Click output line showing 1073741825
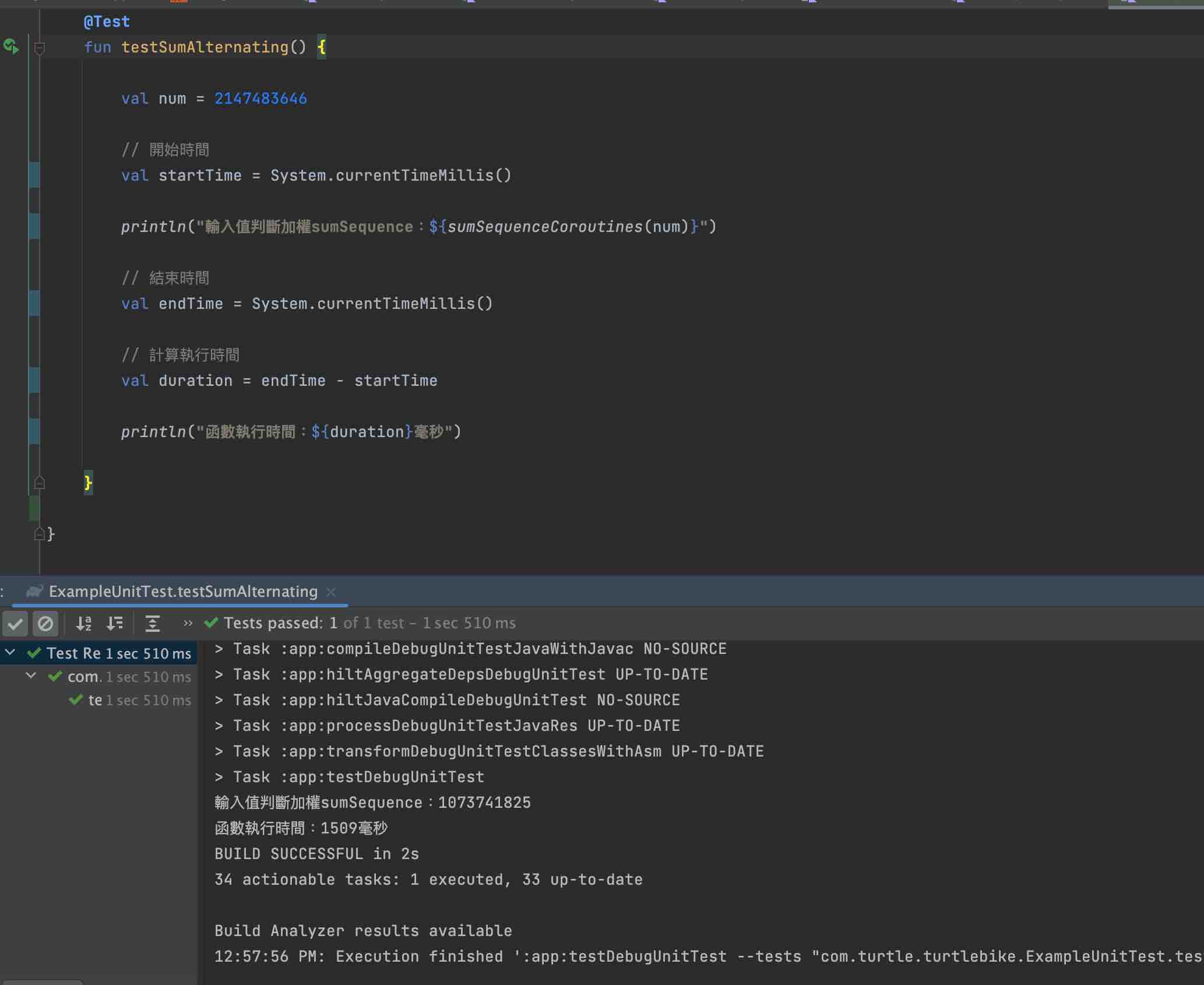The width and height of the screenshot is (1204, 985). click(x=372, y=803)
